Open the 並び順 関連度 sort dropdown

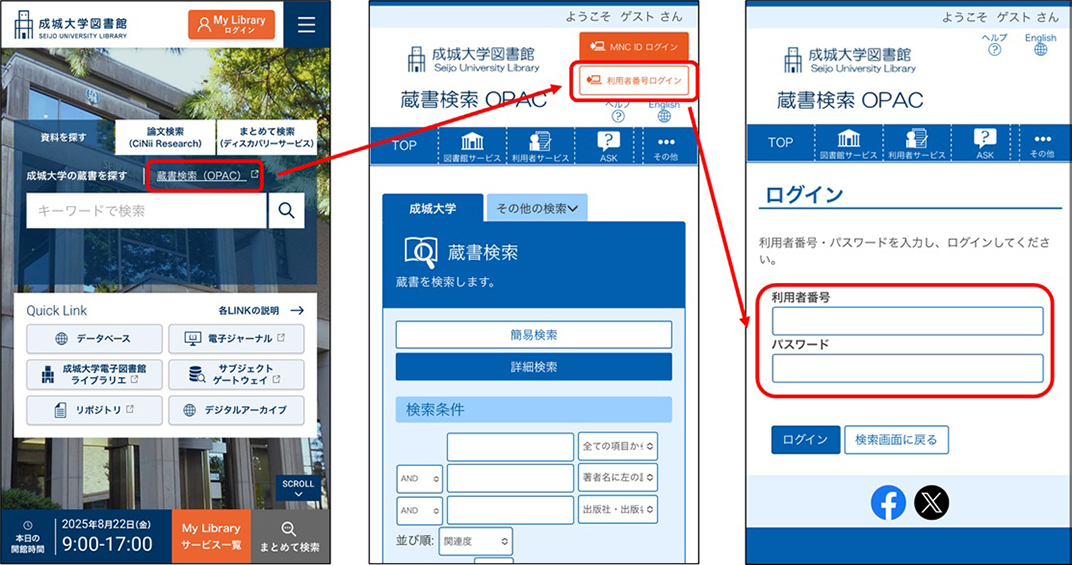(x=475, y=541)
